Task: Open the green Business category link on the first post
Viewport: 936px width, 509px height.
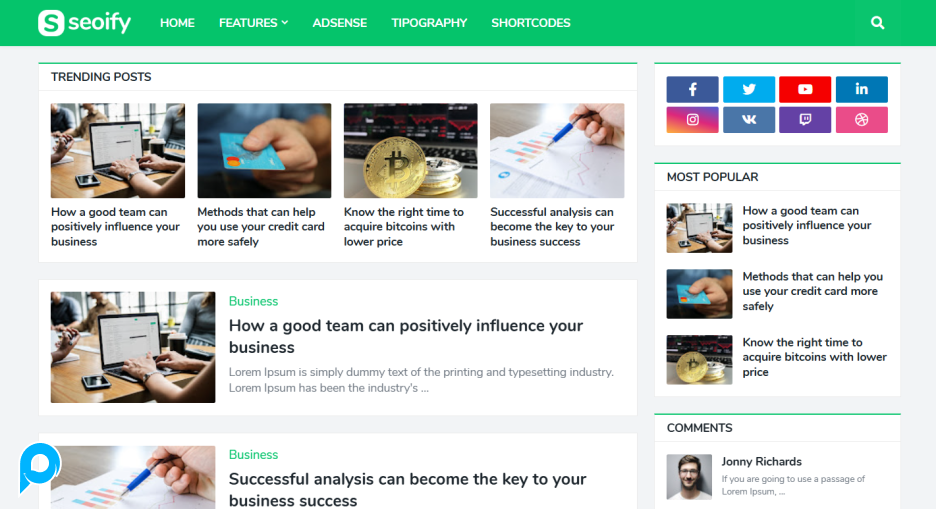Action: [253, 301]
